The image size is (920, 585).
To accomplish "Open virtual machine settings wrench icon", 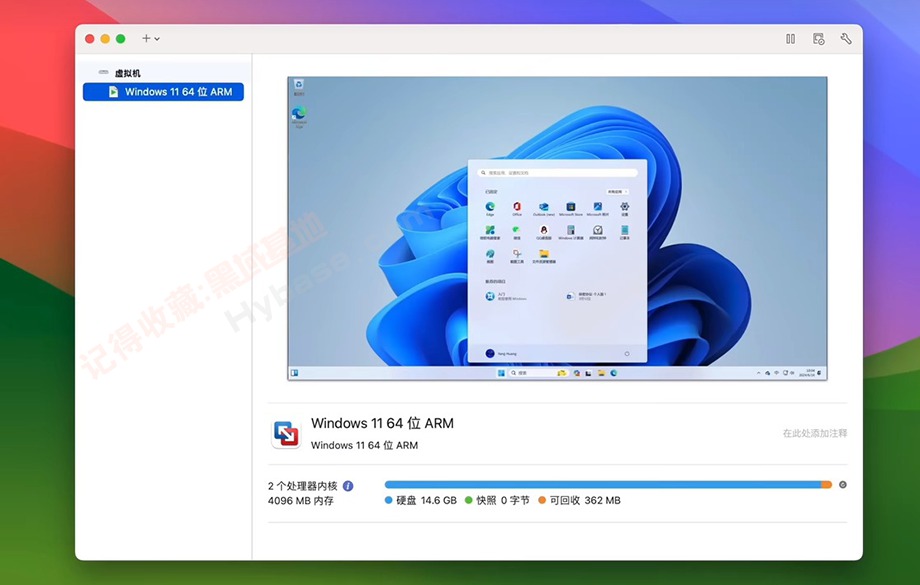I will point(845,39).
